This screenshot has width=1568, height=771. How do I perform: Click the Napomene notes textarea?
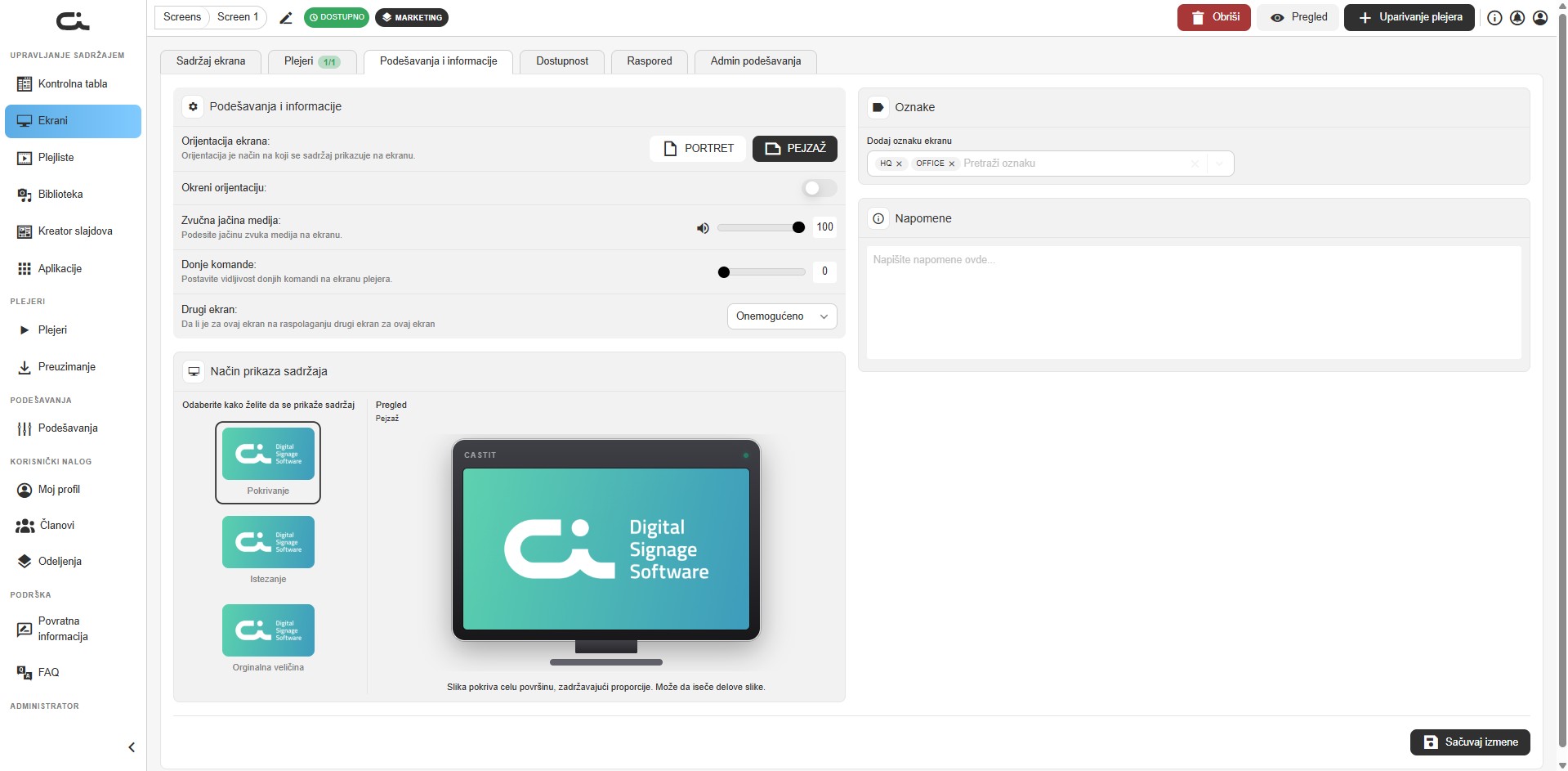click(x=1194, y=303)
